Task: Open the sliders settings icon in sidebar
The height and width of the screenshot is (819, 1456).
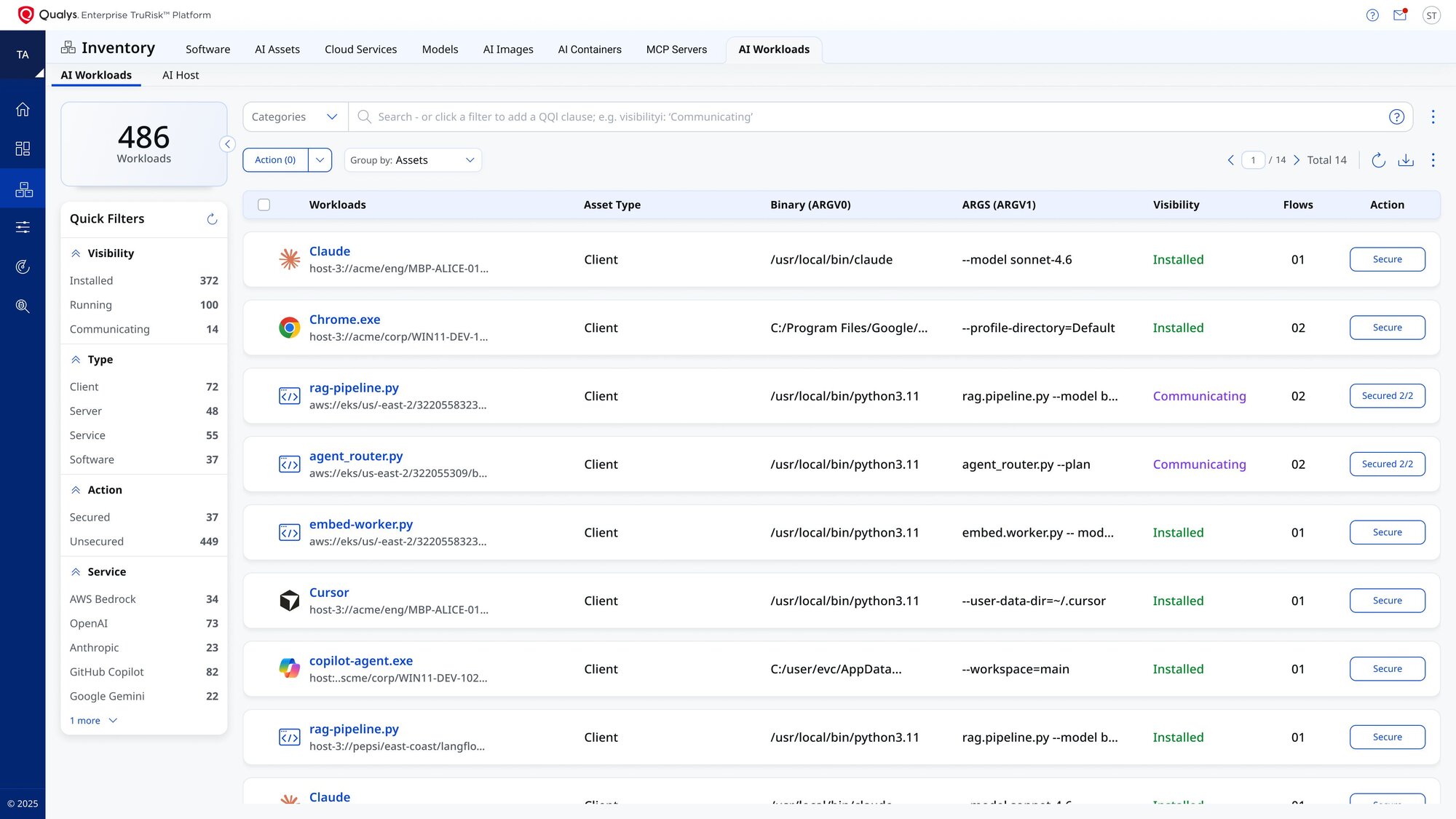Action: pyautogui.click(x=23, y=227)
